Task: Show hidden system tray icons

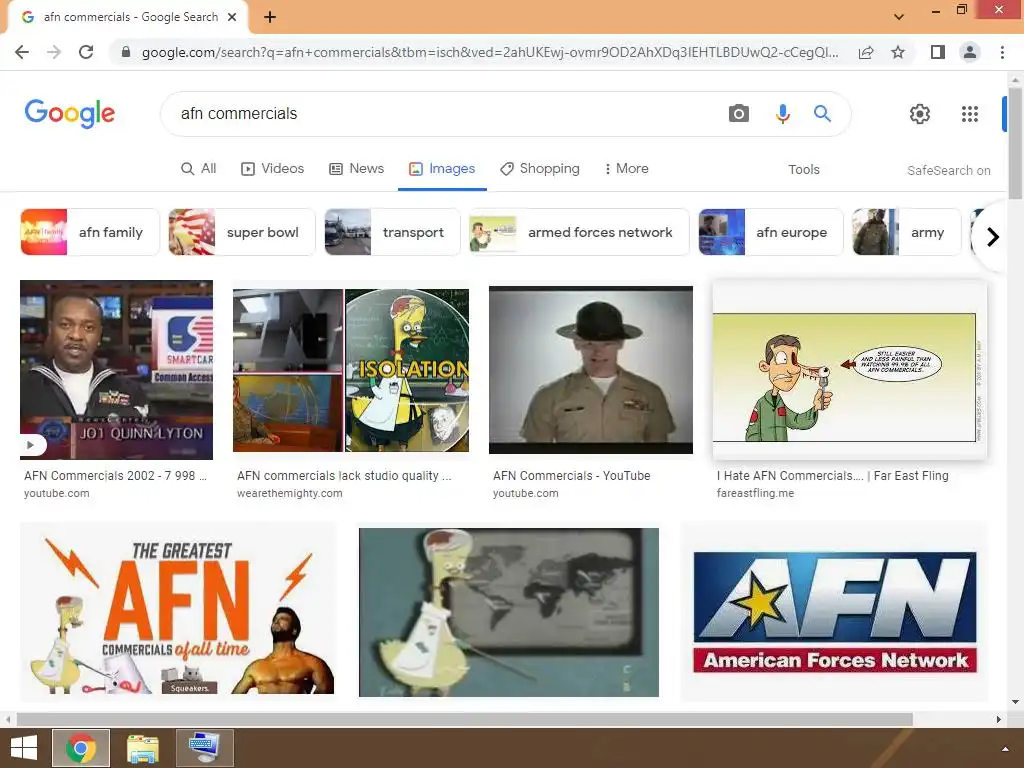Action: tap(1005, 748)
